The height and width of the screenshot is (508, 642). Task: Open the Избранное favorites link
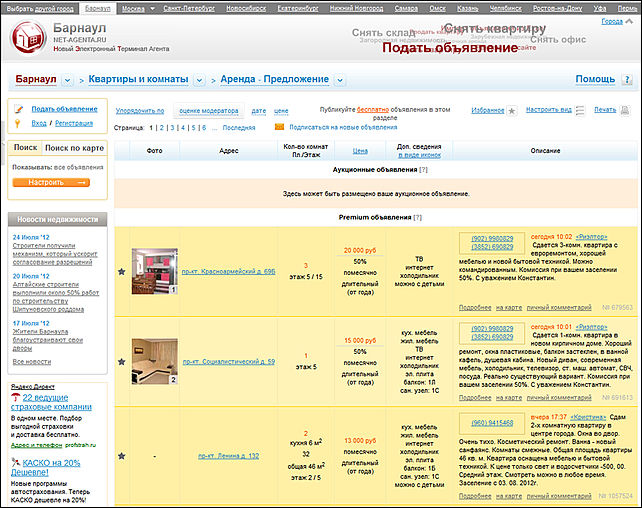[487, 110]
